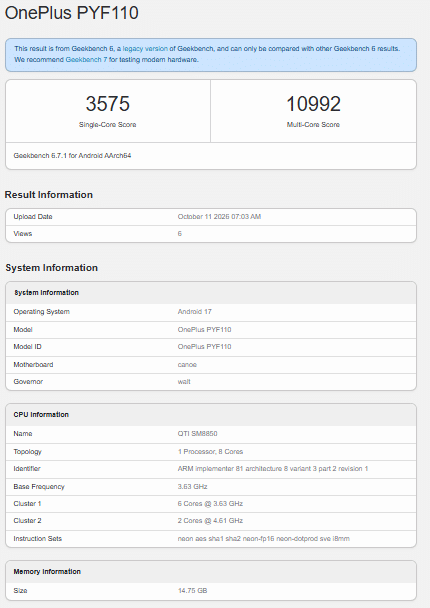Image resolution: width=430 pixels, height=608 pixels.
Task: Click the 'Memory Information' table header
Action: click(x=47, y=572)
